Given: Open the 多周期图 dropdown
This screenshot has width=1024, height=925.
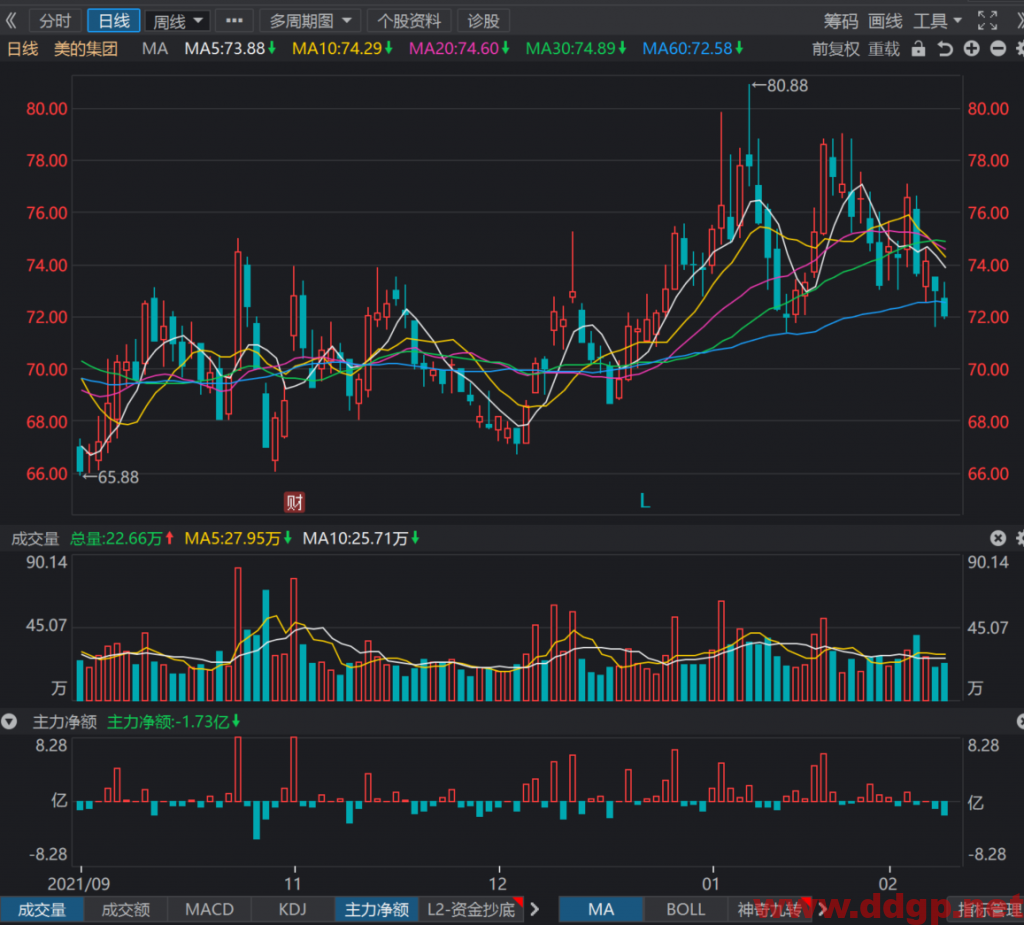Looking at the screenshot, I should (310, 21).
